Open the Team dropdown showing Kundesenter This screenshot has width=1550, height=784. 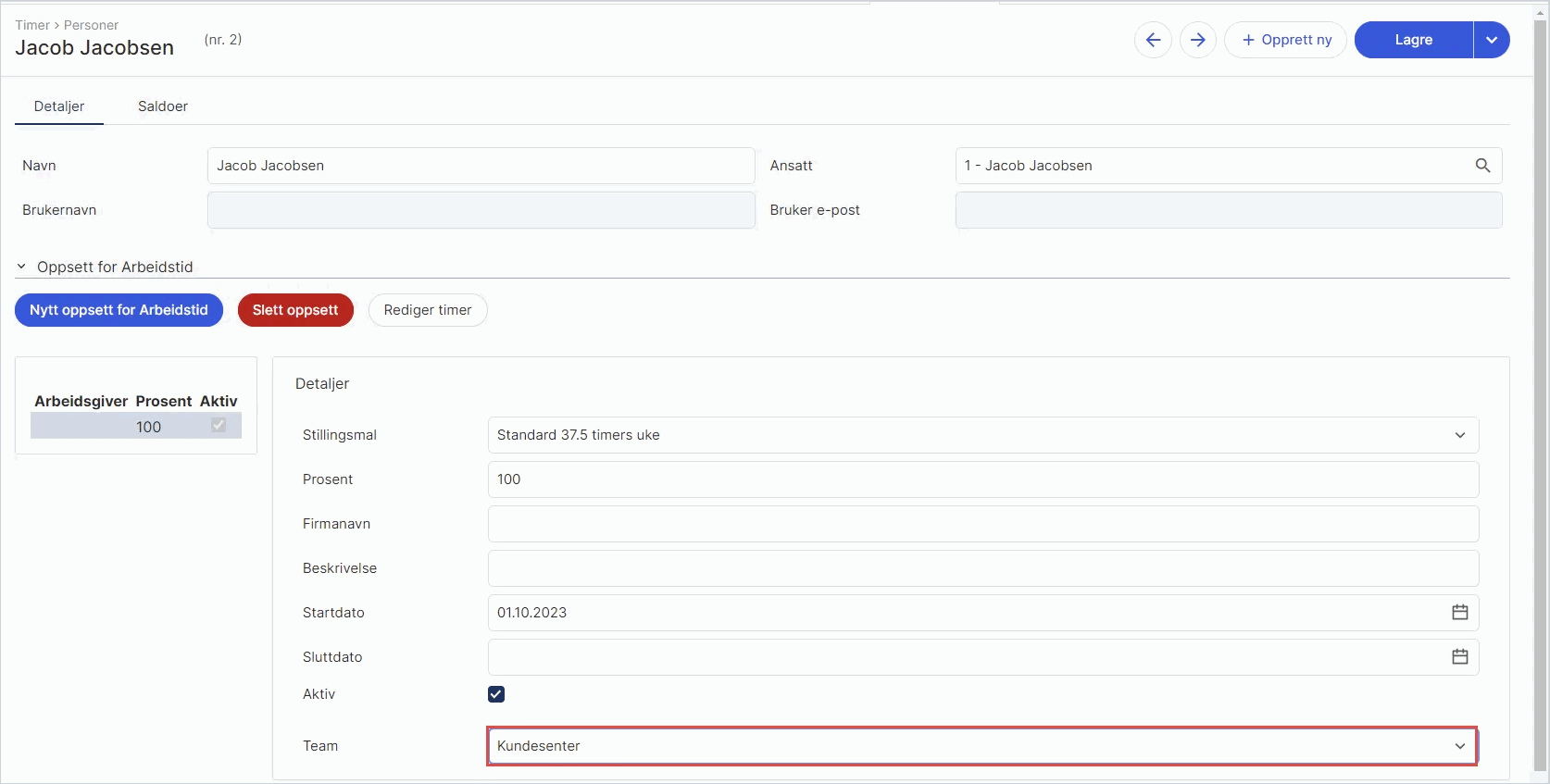(983, 746)
